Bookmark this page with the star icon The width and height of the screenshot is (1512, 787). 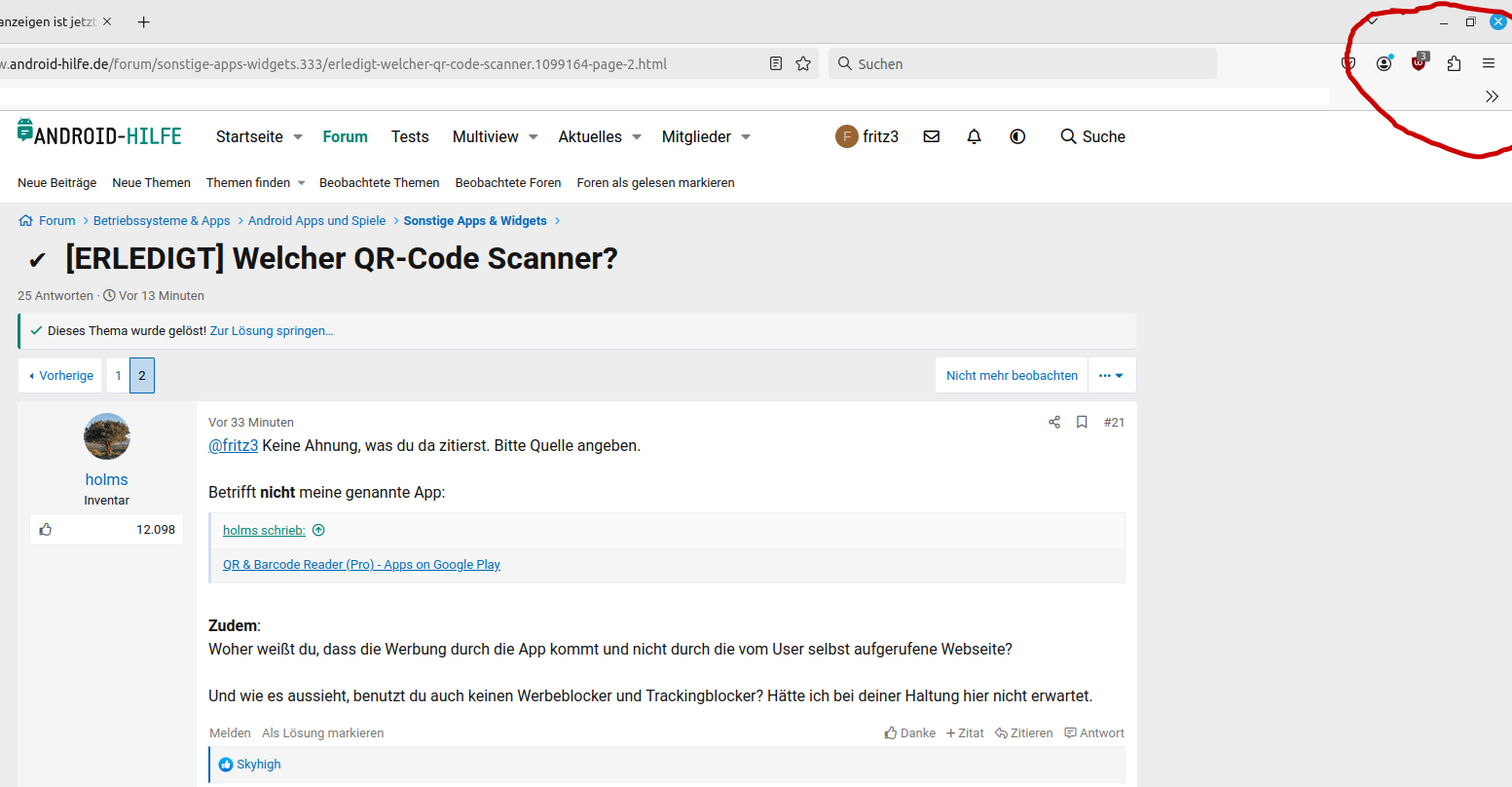point(803,63)
